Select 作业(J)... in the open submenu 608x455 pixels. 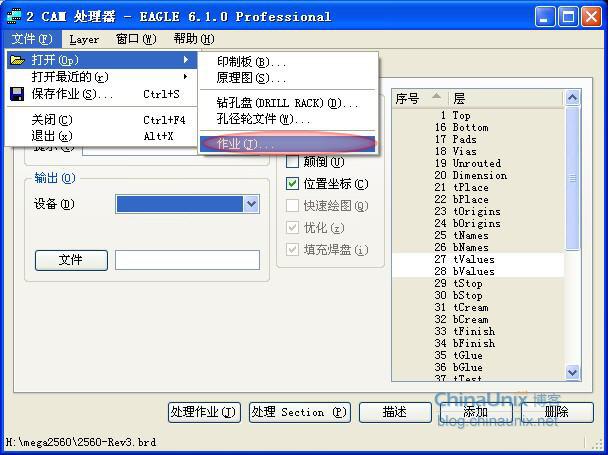pos(288,144)
